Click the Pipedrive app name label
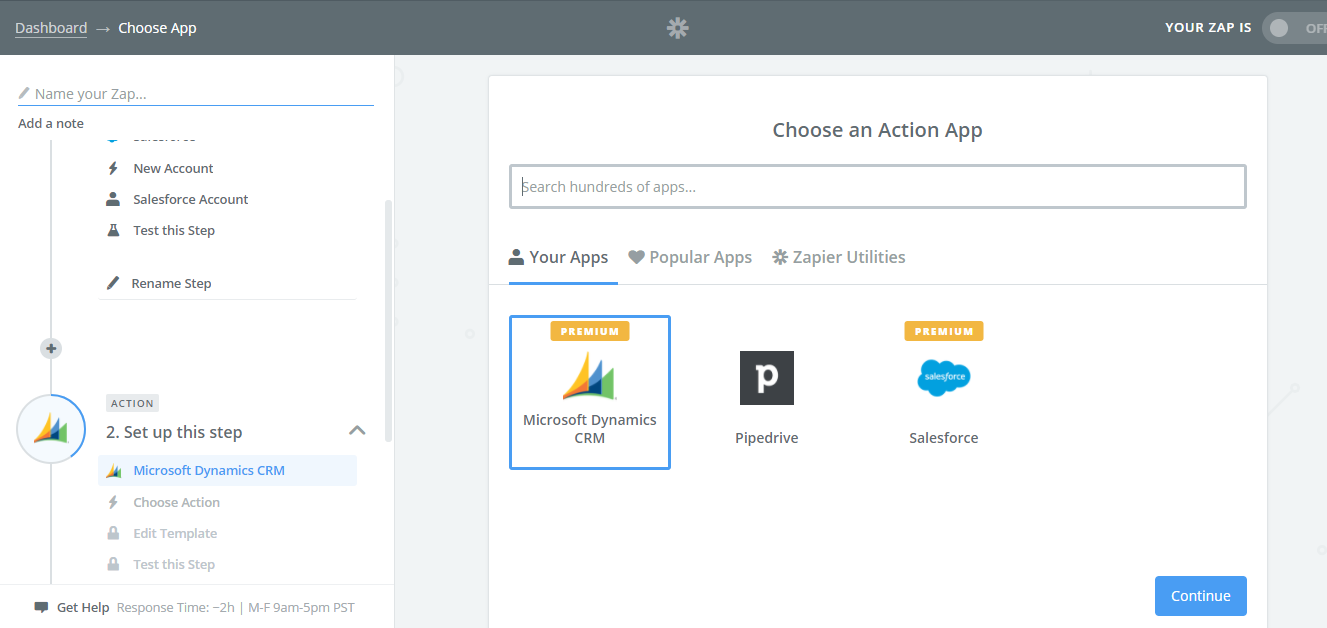 coord(767,438)
